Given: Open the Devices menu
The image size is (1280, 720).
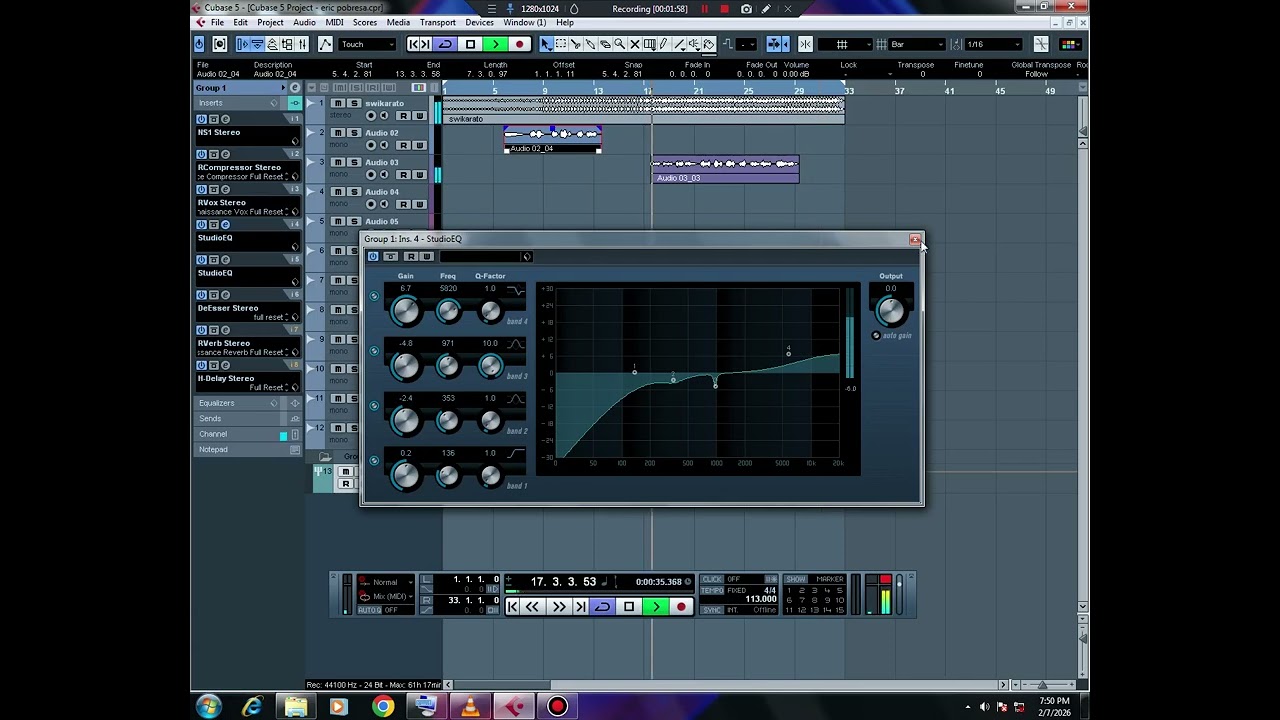Looking at the screenshot, I should [x=479, y=22].
